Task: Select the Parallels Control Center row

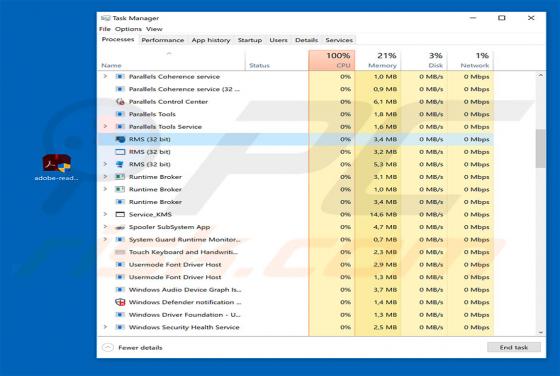Action: pyautogui.click(x=296, y=102)
